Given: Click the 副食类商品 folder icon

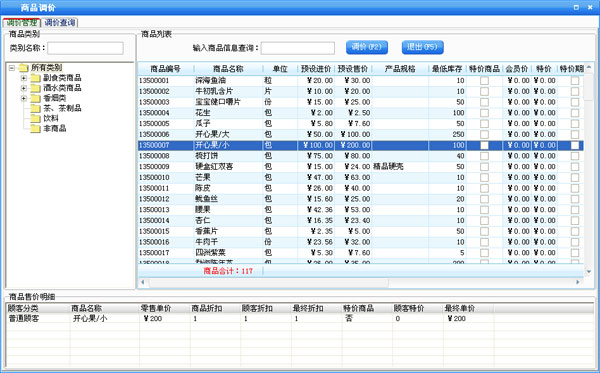Looking at the screenshot, I should [x=36, y=78].
